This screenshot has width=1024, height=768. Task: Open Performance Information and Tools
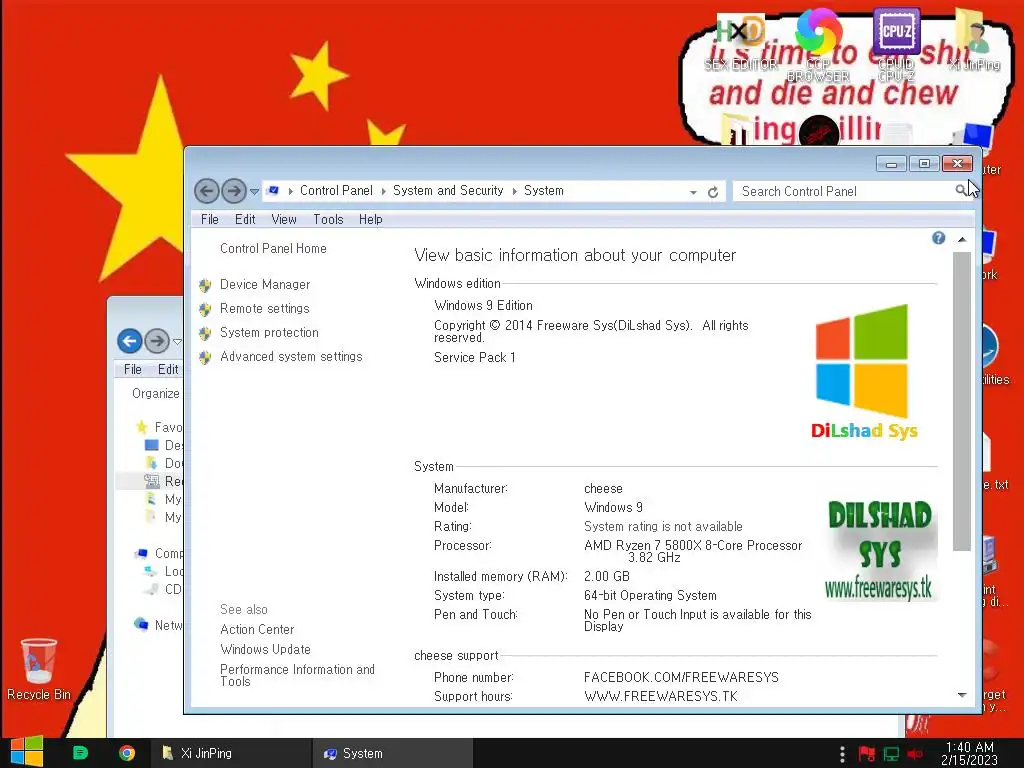(x=297, y=675)
